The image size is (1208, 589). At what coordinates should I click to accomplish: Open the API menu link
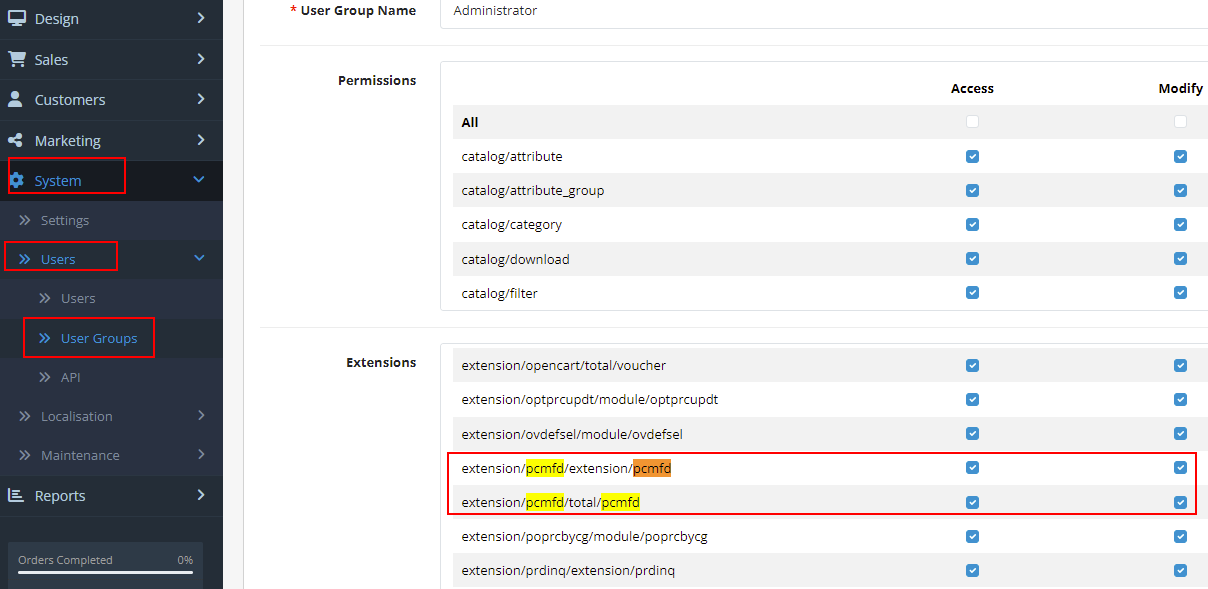click(70, 377)
